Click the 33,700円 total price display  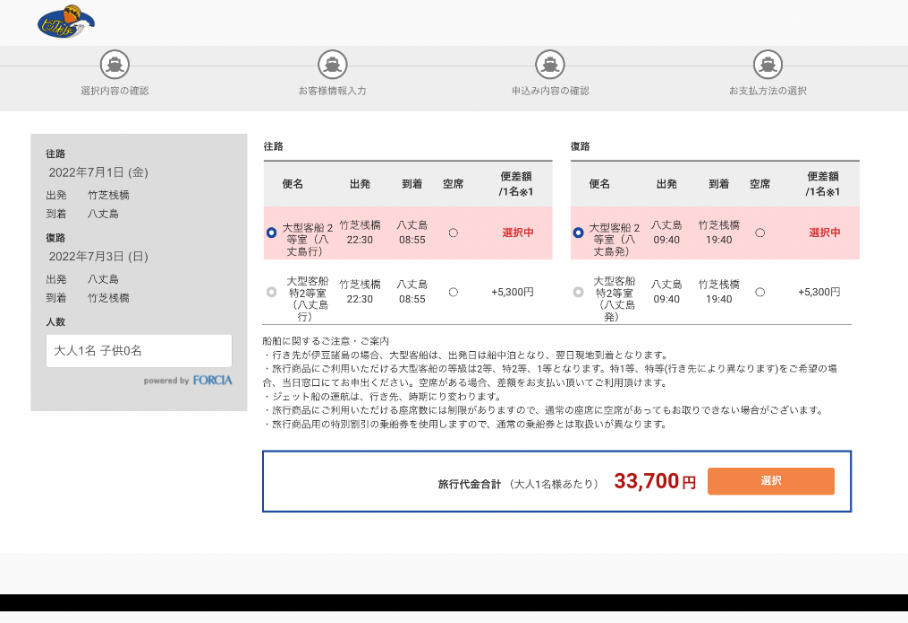(x=654, y=481)
